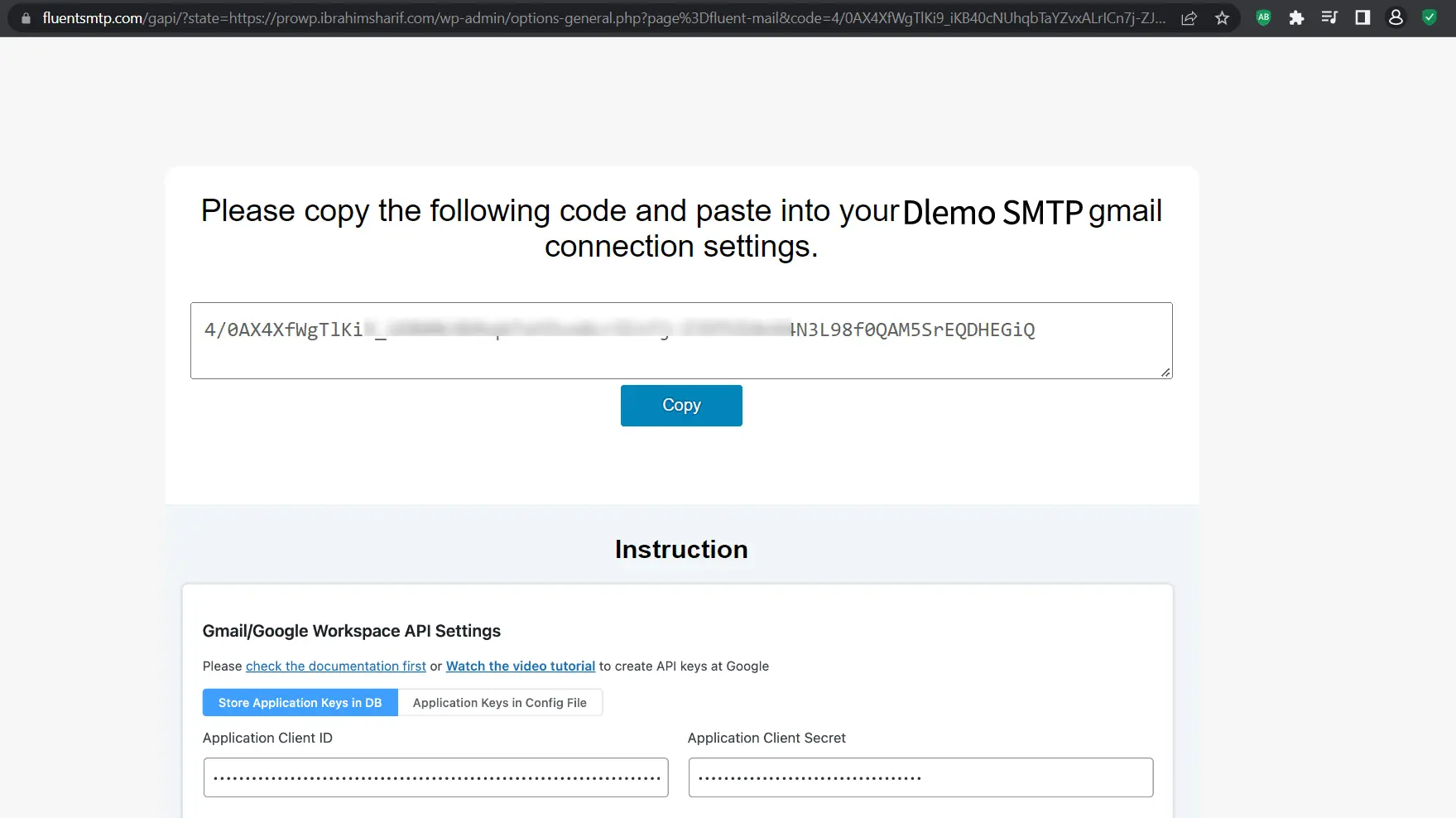Image resolution: width=1456 pixels, height=818 pixels.
Task: Click the Application Client ID field
Action: point(435,778)
